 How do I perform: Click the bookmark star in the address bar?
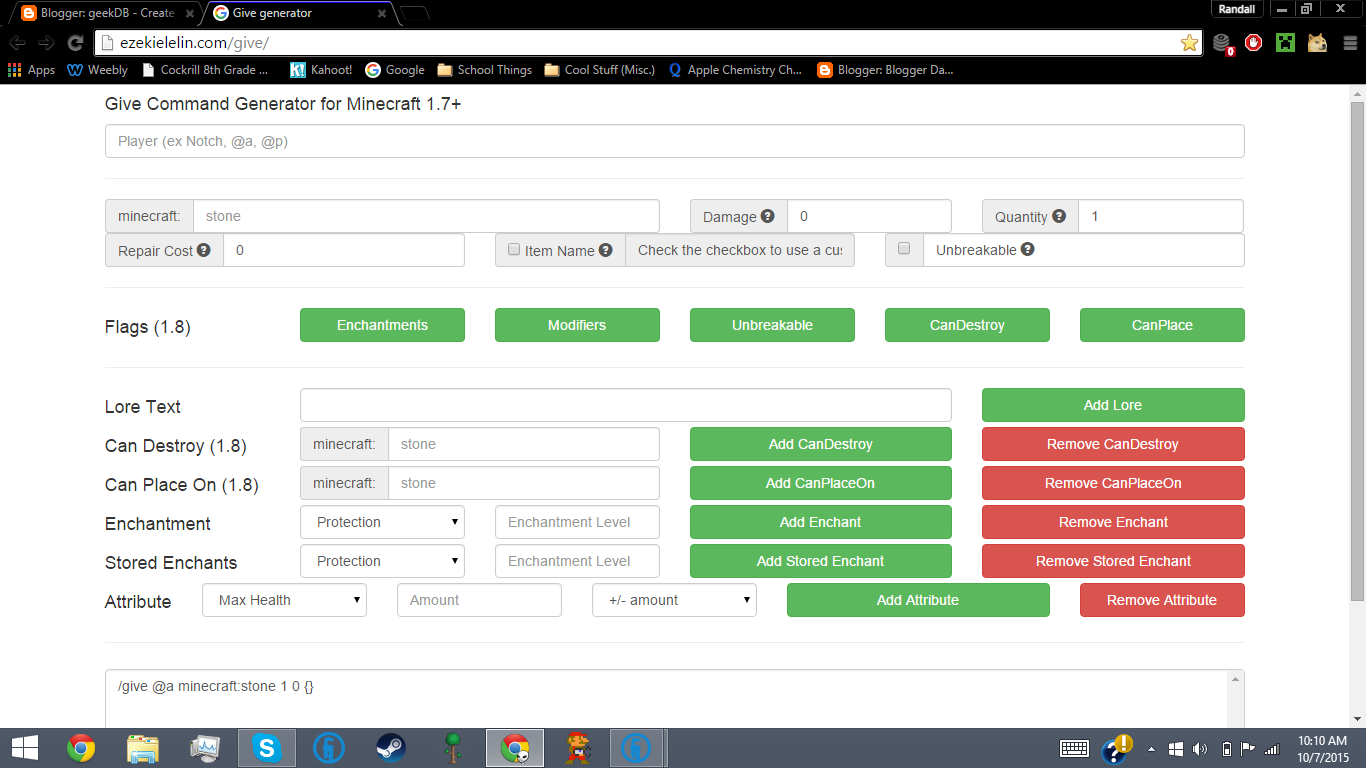coord(1189,43)
